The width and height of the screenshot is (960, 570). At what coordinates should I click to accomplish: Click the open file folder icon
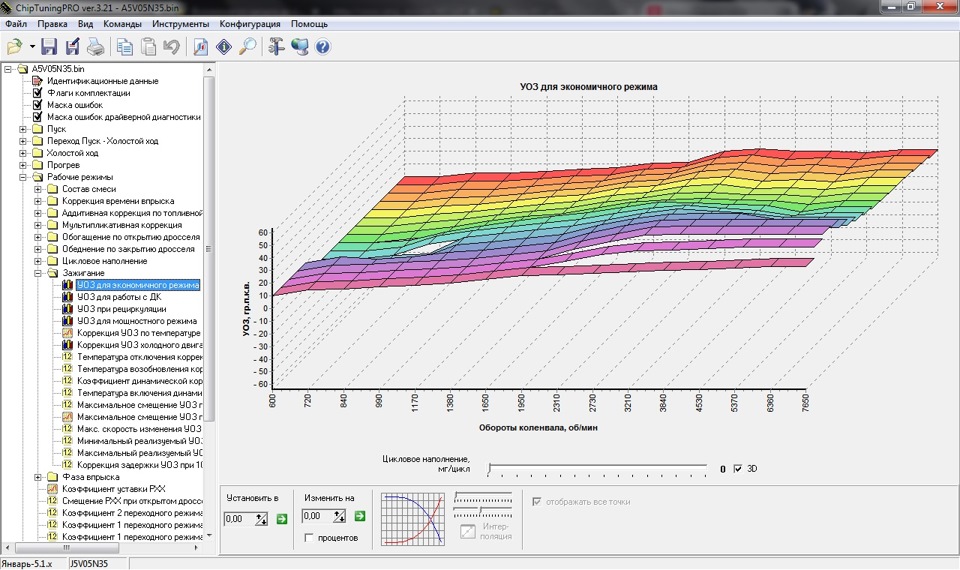tap(15, 46)
